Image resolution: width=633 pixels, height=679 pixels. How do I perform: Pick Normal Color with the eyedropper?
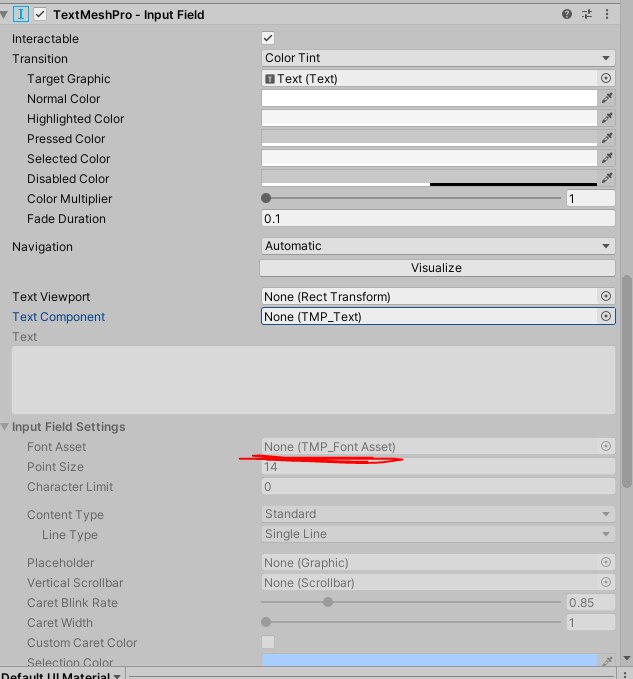[x=607, y=98]
